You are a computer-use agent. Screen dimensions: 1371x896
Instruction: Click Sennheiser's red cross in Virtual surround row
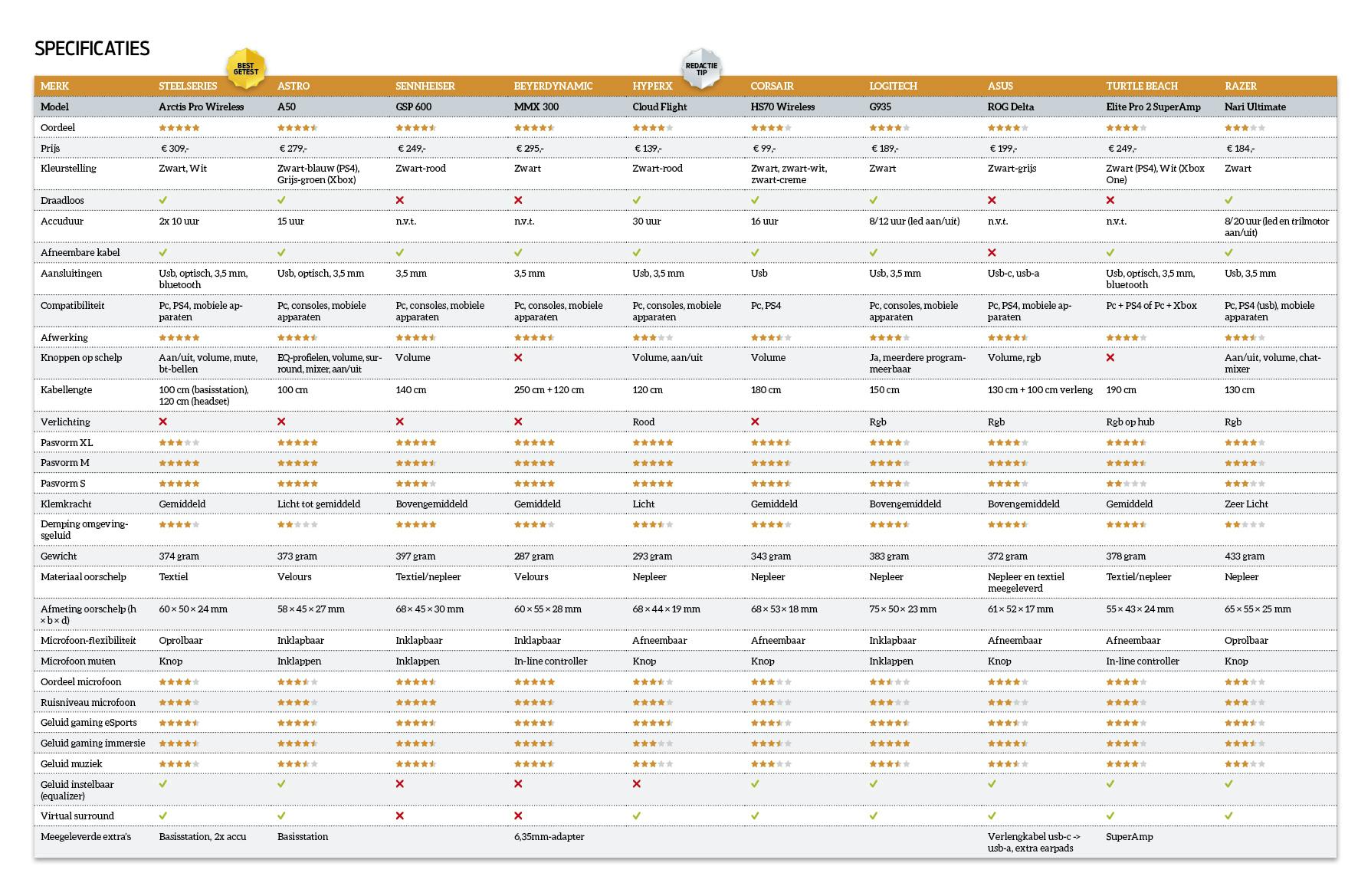coord(400,816)
